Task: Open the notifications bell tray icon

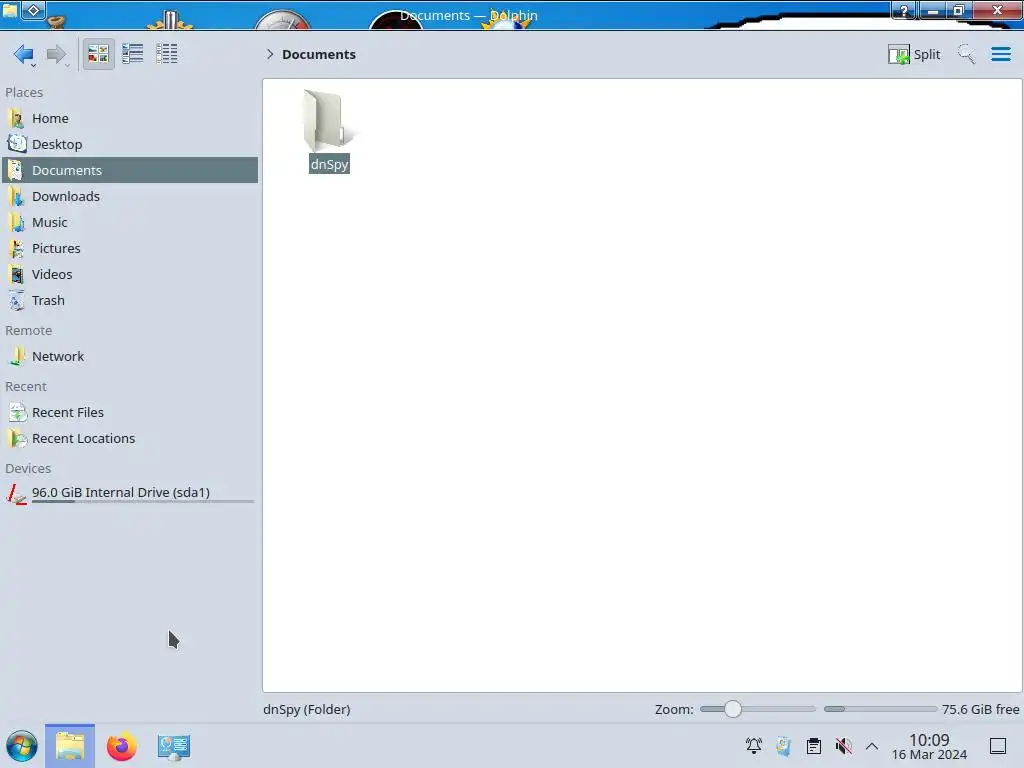Action: click(754, 746)
